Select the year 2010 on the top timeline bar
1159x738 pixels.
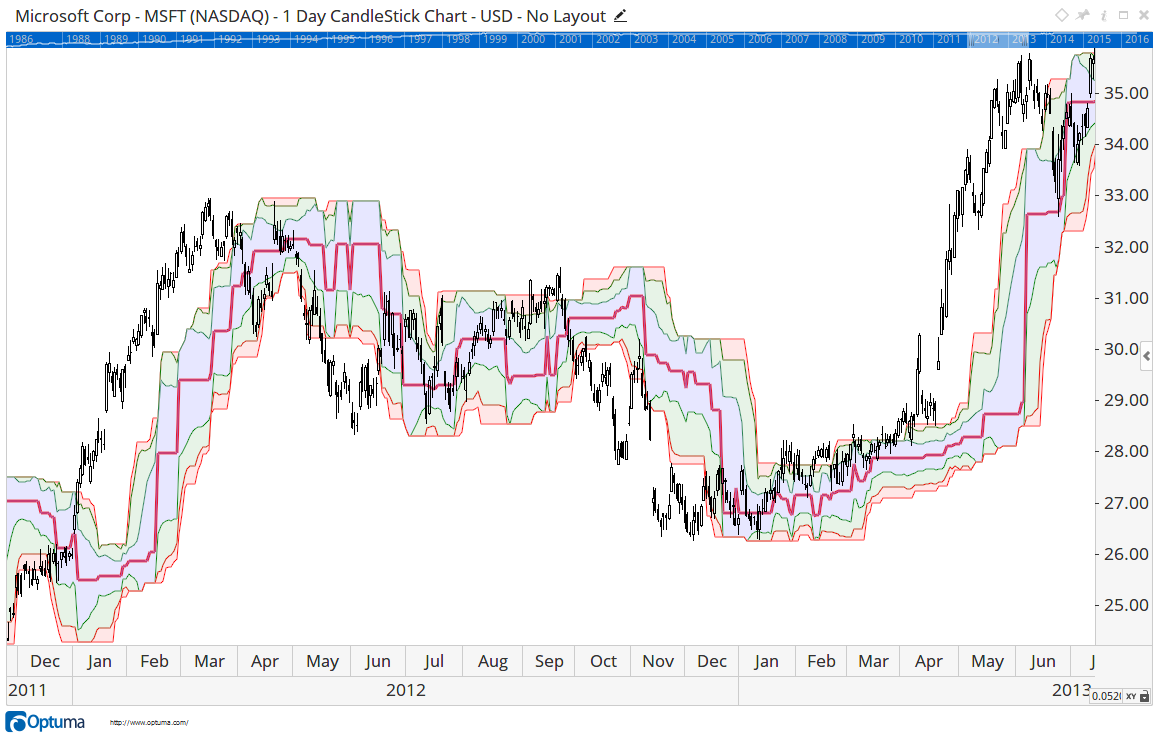point(912,38)
